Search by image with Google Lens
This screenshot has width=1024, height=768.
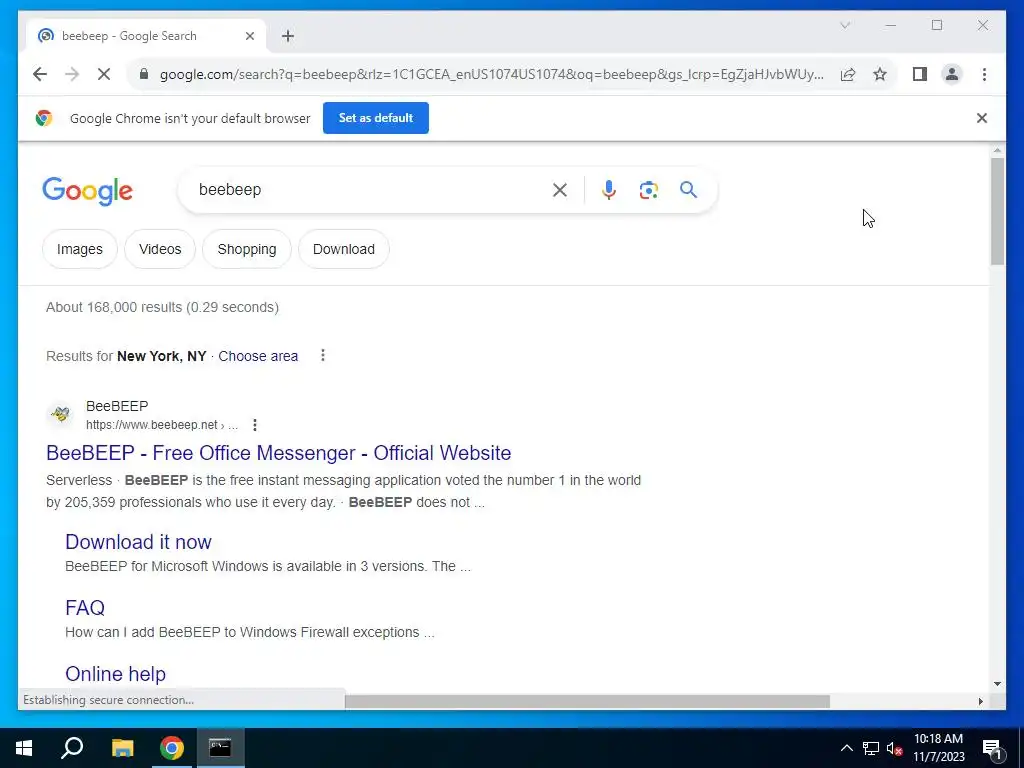point(648,190)
